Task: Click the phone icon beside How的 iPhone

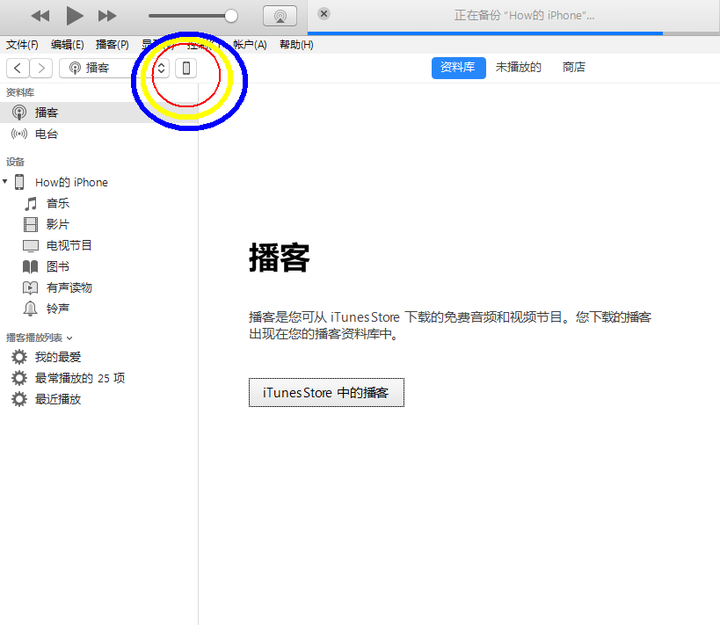Action: 19,182
